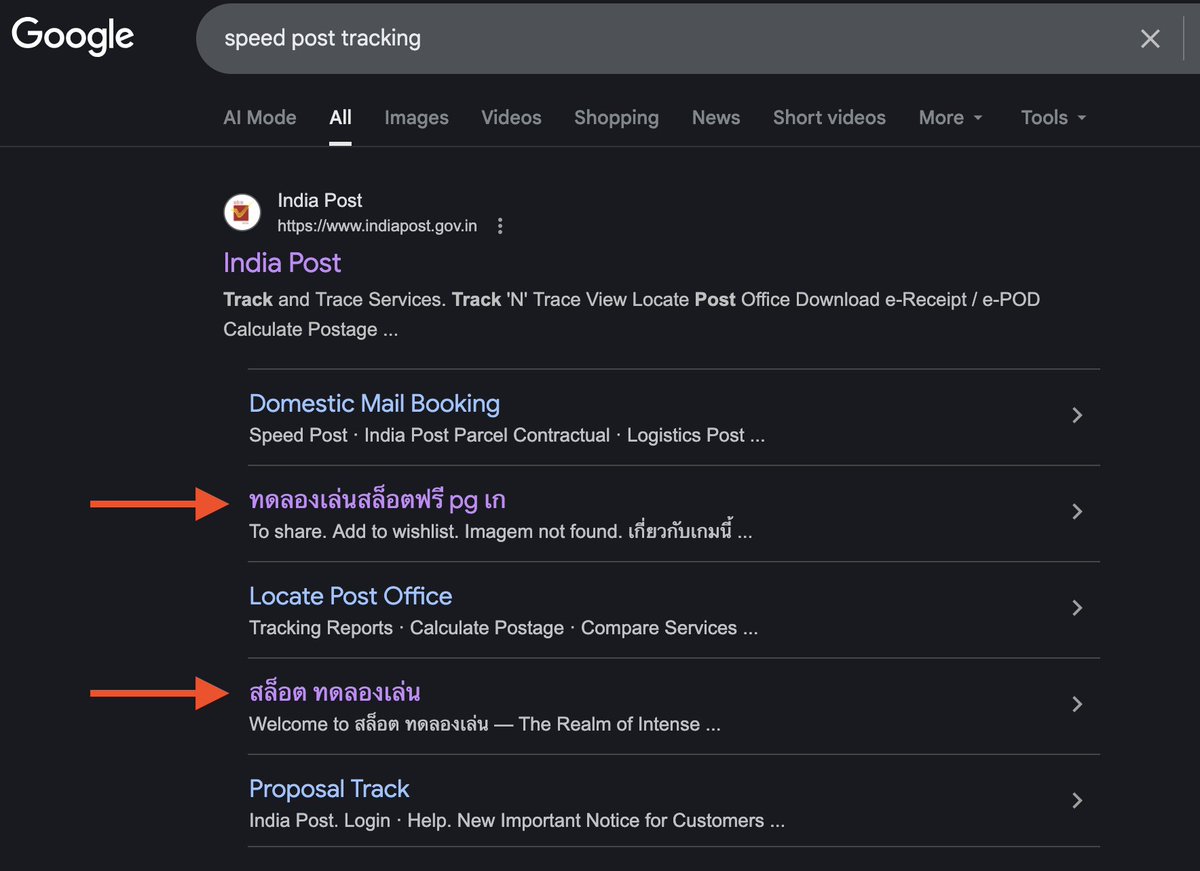Click into the search box text field

[660, 39]
